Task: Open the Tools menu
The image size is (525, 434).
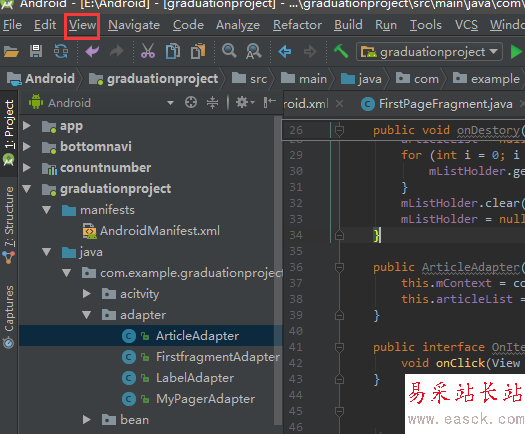Action: click(426, 25)
